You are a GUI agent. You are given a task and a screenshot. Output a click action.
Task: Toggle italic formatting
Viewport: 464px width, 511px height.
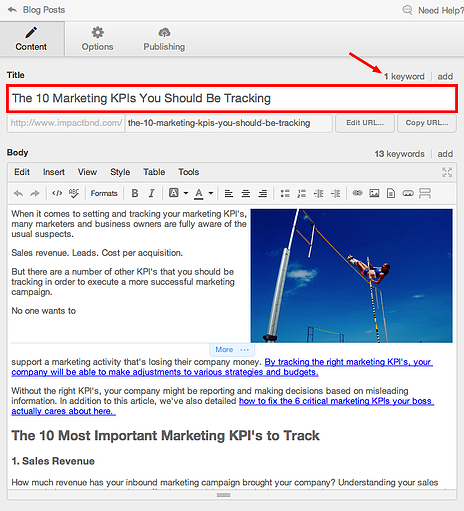pyautogui.click(x=152, y=193)
